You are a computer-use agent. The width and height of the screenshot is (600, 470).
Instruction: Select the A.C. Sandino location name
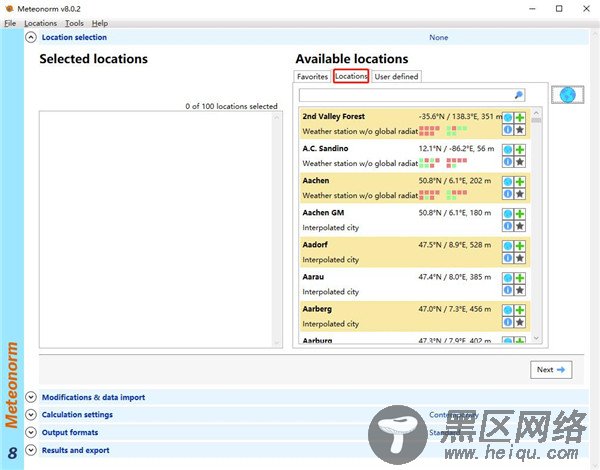pos(325,149)
